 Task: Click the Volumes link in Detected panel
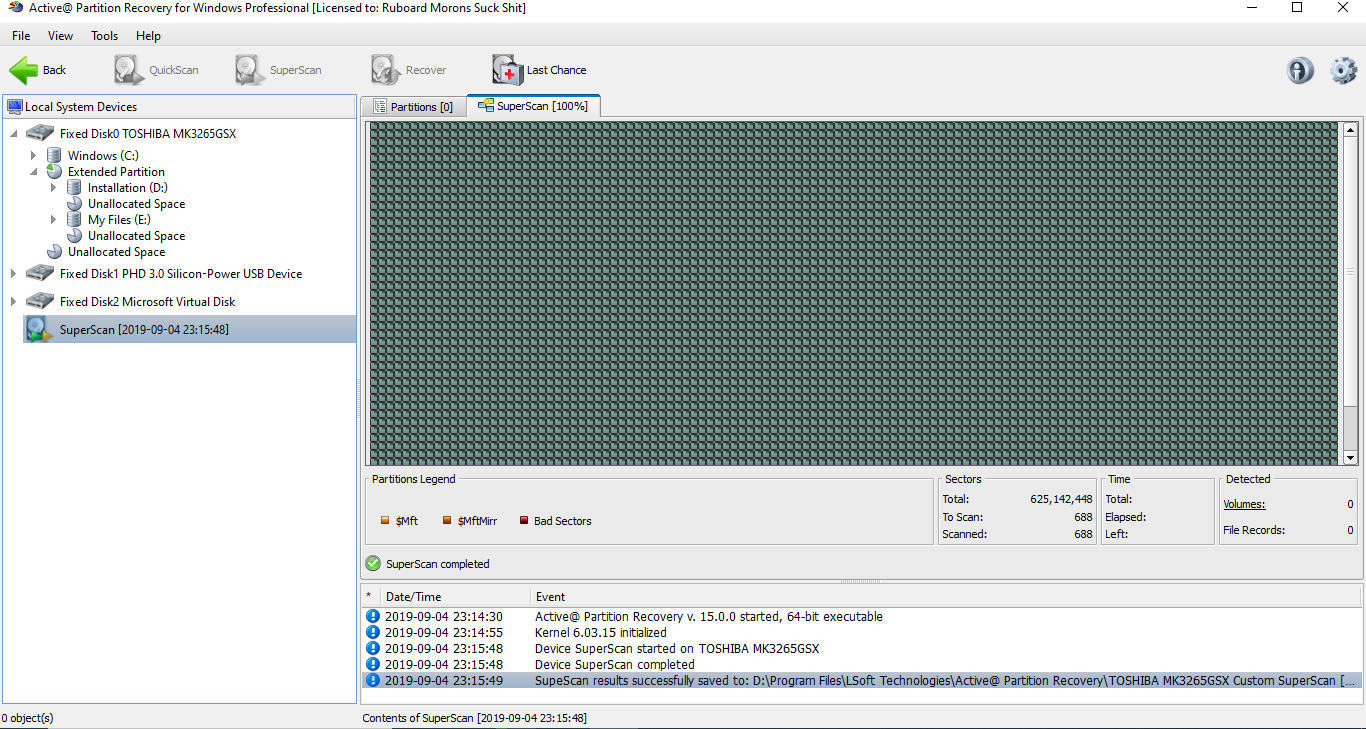[x=1244, y=504]
